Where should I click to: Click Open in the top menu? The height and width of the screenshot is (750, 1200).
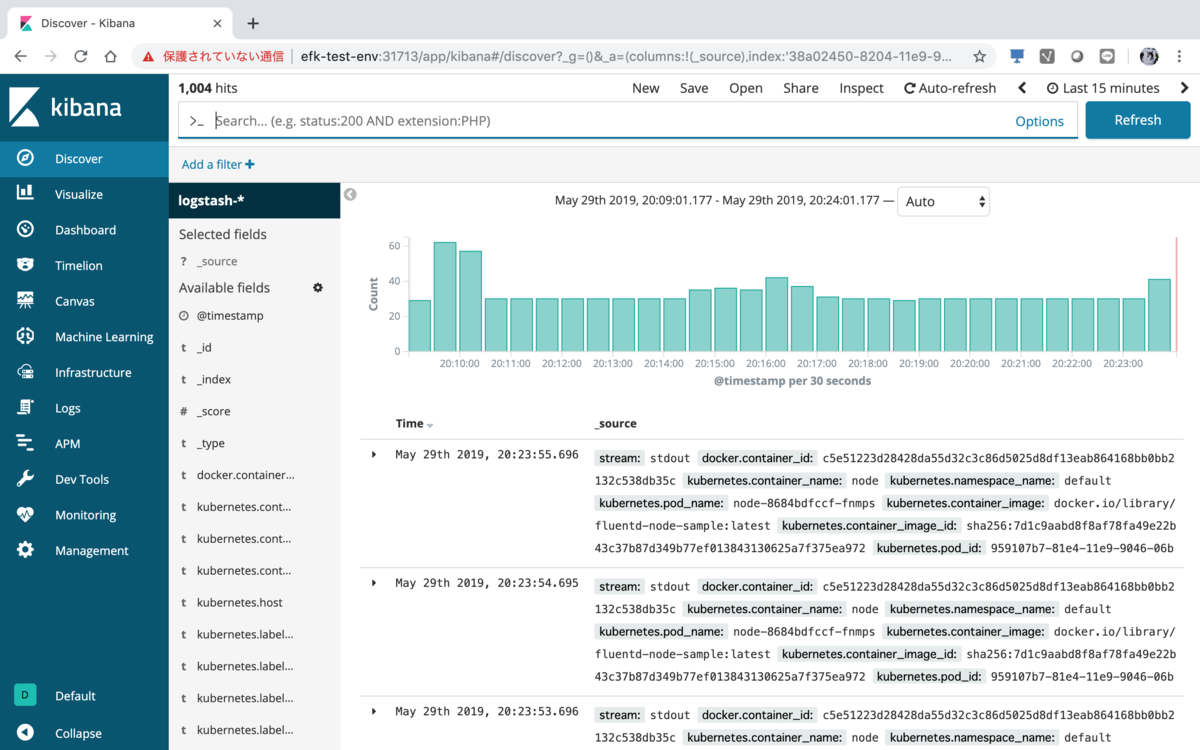coord(746,88)
